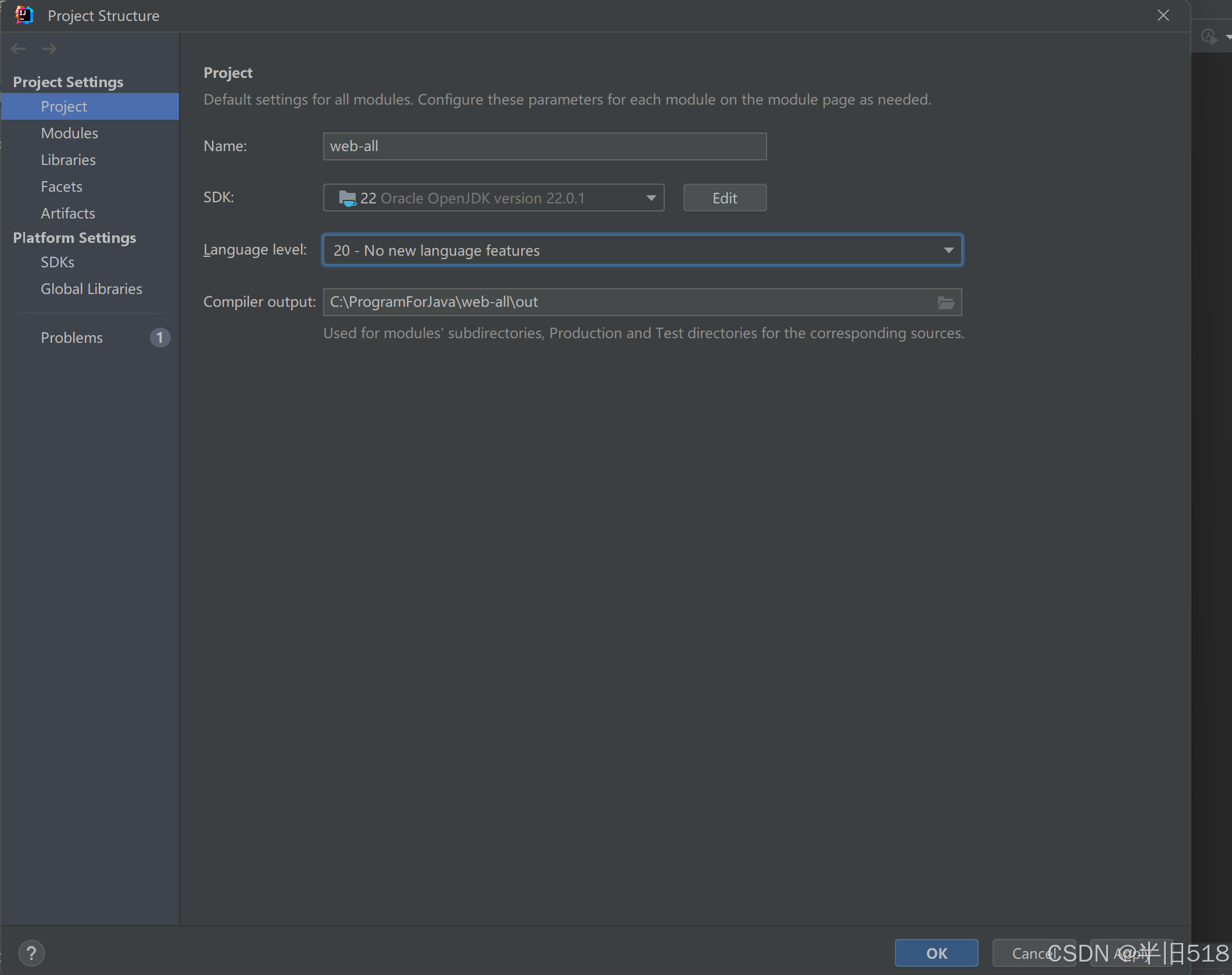1232x975 pixels.
Task: Click the Problems count badge
Action: coord(160,338)
